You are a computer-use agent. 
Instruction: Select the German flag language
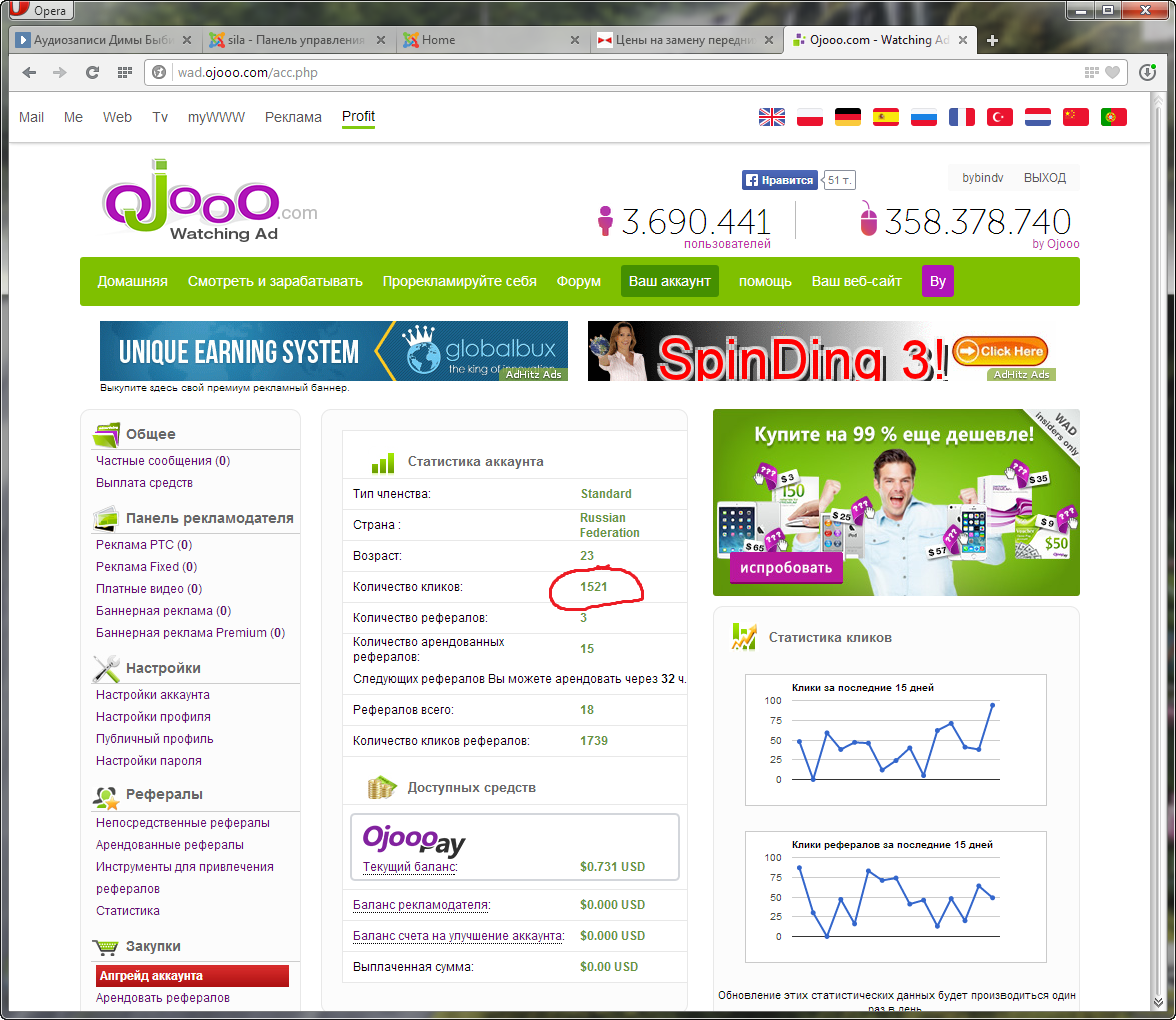tap(848, 117)
